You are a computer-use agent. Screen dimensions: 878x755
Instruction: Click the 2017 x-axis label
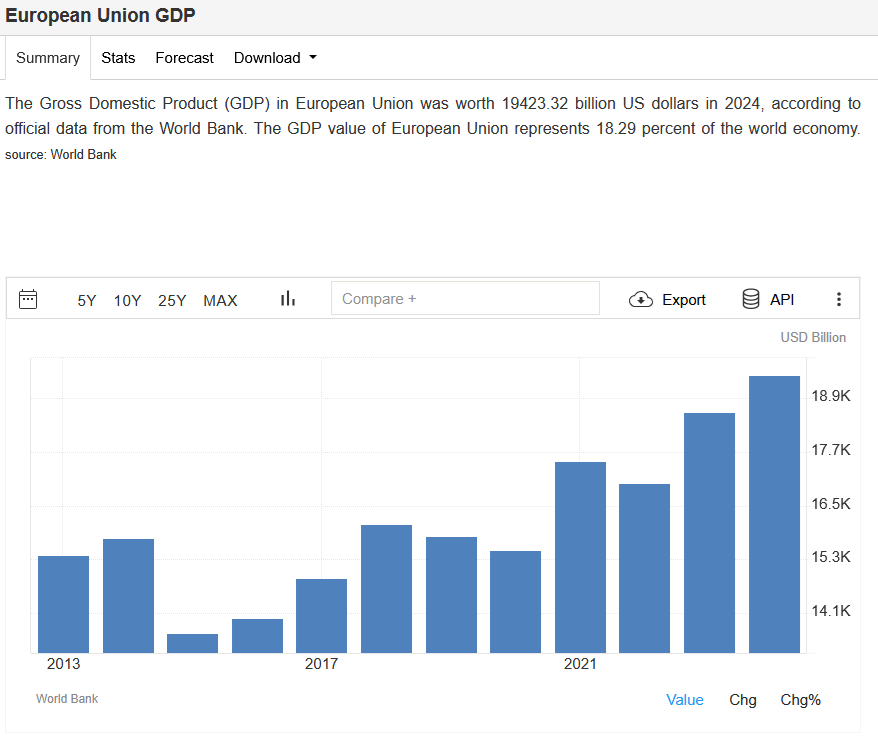pyautogui.click(x=321, y=664)
